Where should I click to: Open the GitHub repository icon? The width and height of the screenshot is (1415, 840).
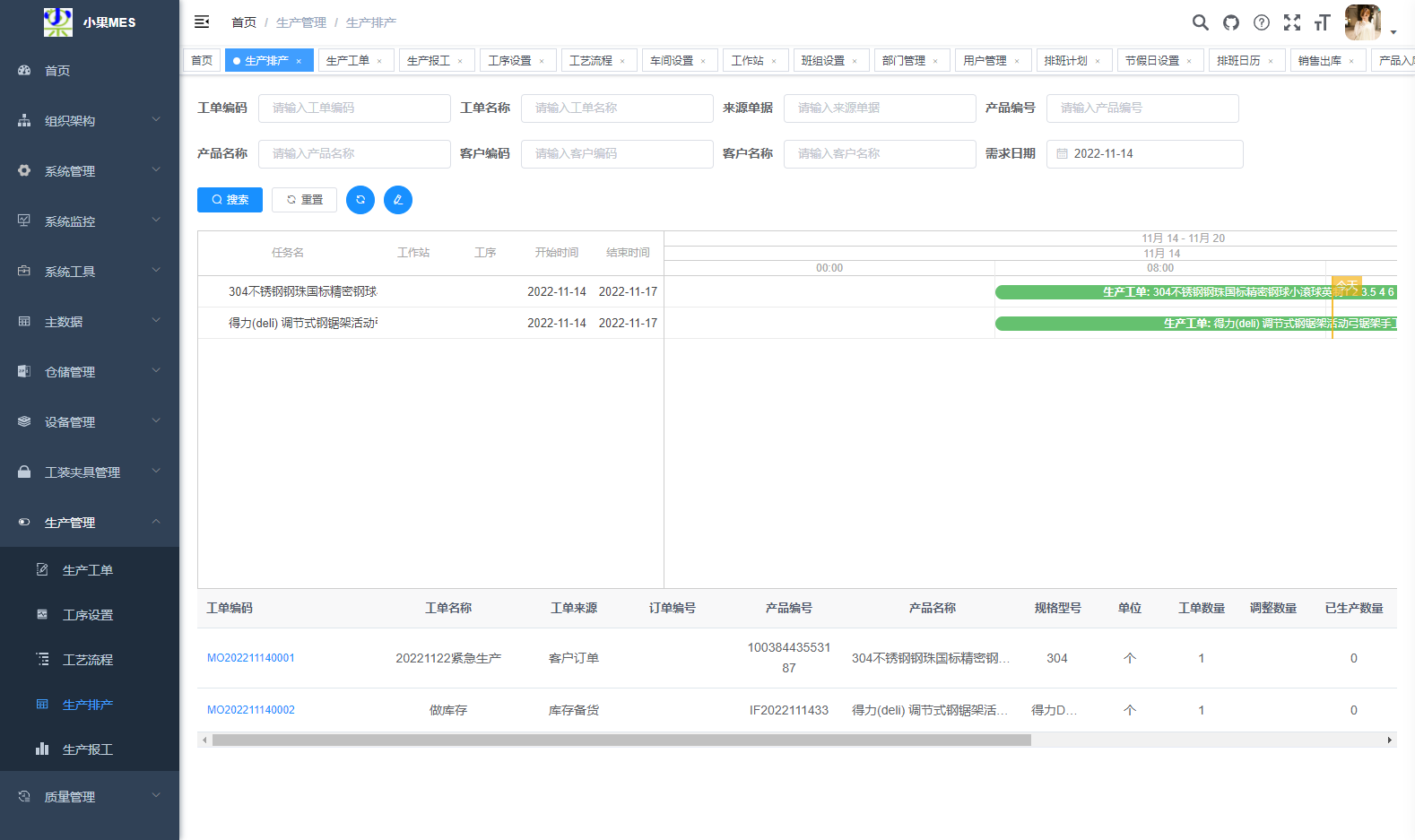pyautogui.click(x=1231, y=22)
